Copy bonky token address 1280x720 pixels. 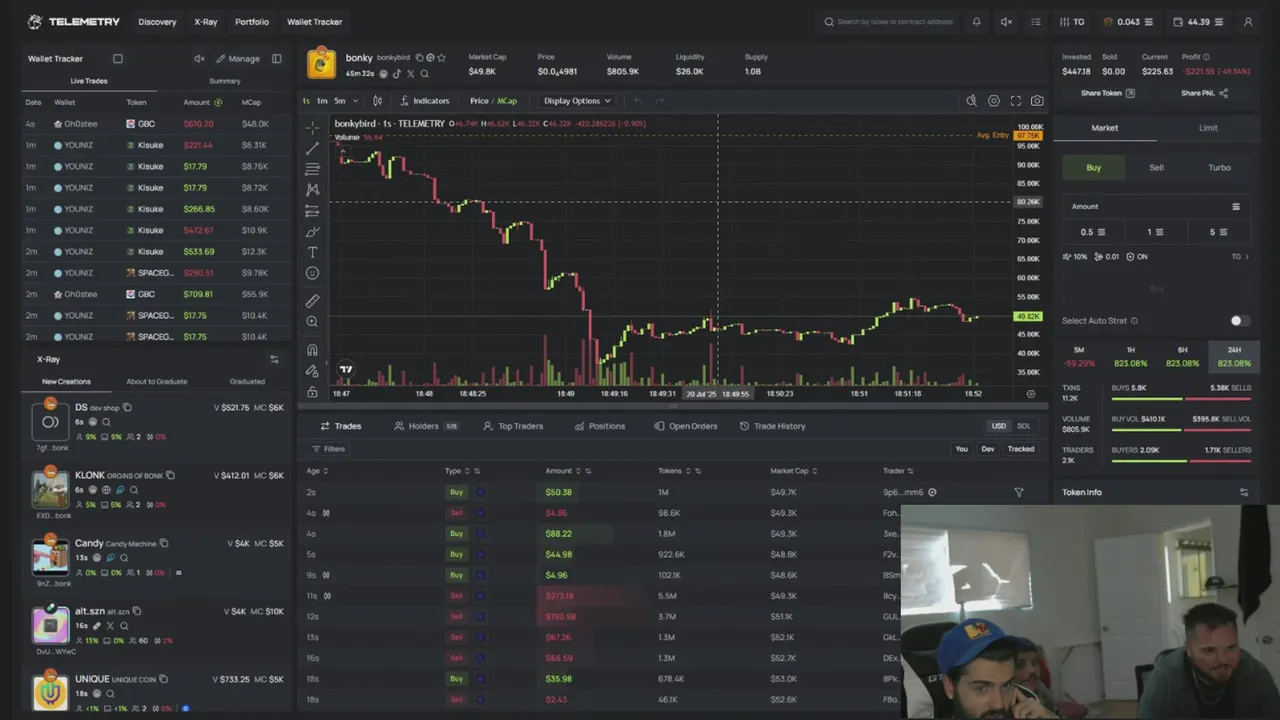(419, 58)
